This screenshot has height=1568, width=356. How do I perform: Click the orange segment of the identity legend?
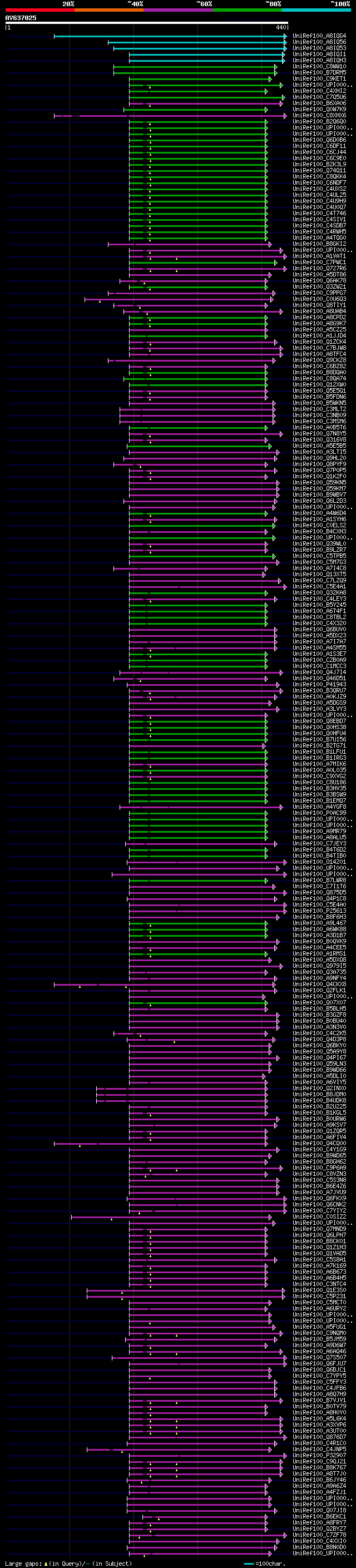coord(109,10)
